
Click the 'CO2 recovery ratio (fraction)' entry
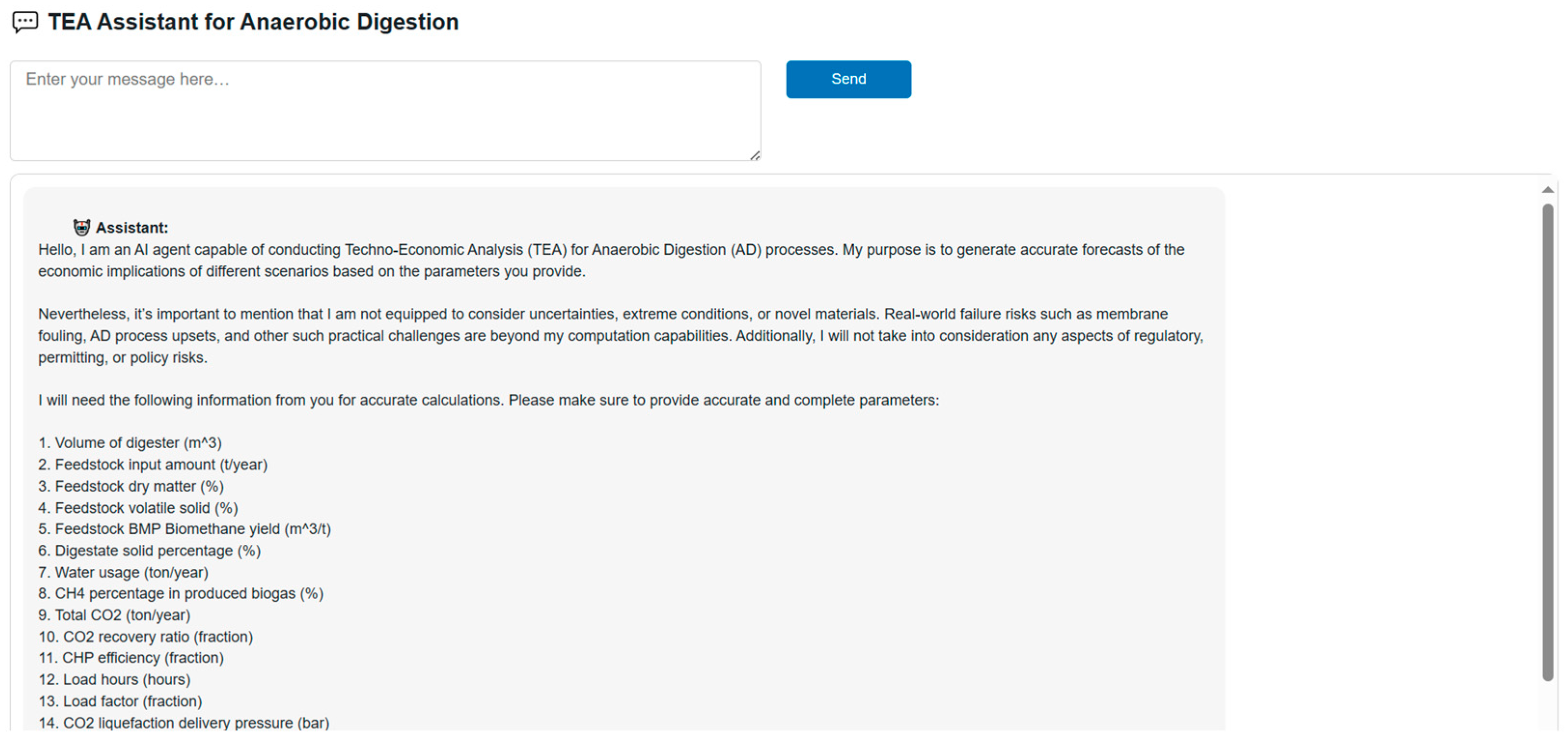click(x=146, y=636)
